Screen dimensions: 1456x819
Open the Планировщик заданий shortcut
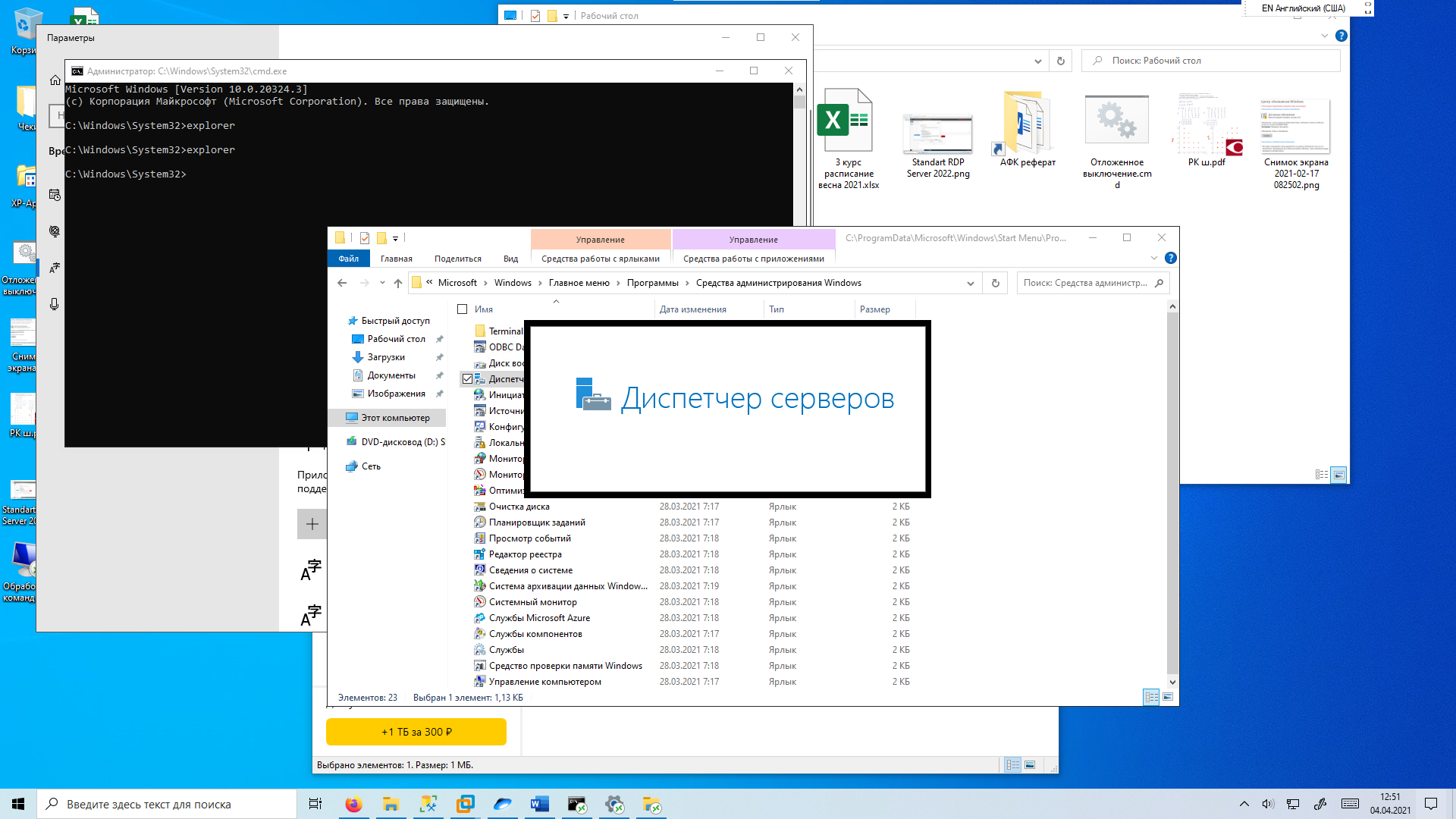tap(538, 522)
